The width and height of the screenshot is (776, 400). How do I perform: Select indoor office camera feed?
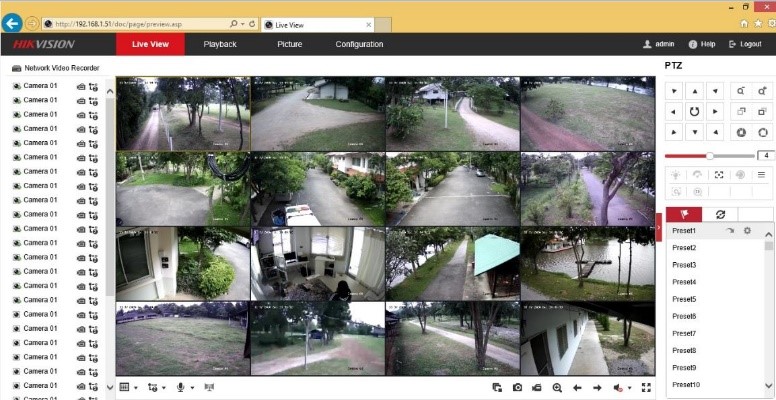click(x=318, y=264)
